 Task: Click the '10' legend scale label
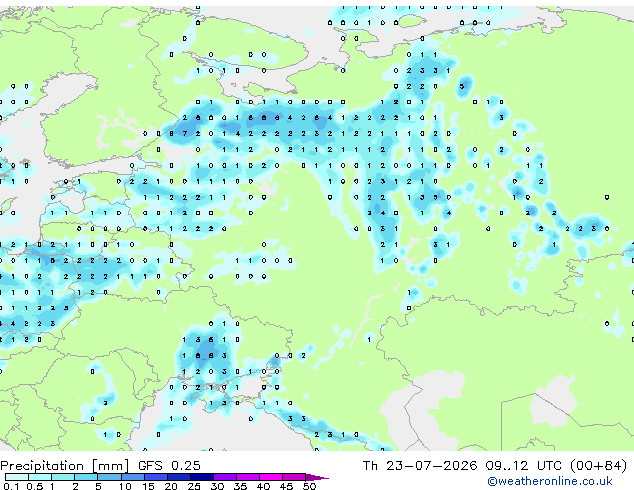tap(125, 486)
